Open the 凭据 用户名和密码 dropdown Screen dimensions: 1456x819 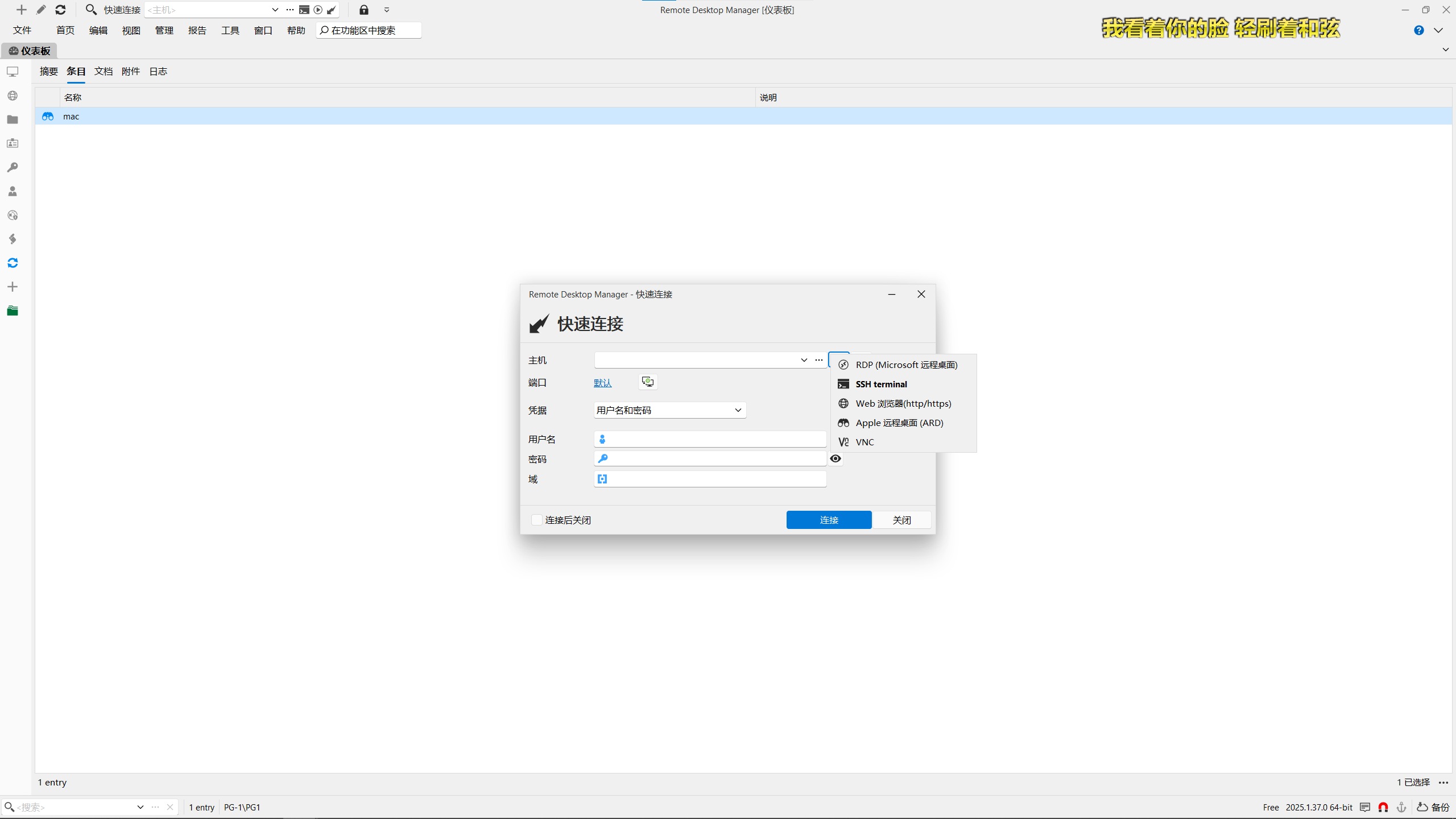tap(670, 410)
